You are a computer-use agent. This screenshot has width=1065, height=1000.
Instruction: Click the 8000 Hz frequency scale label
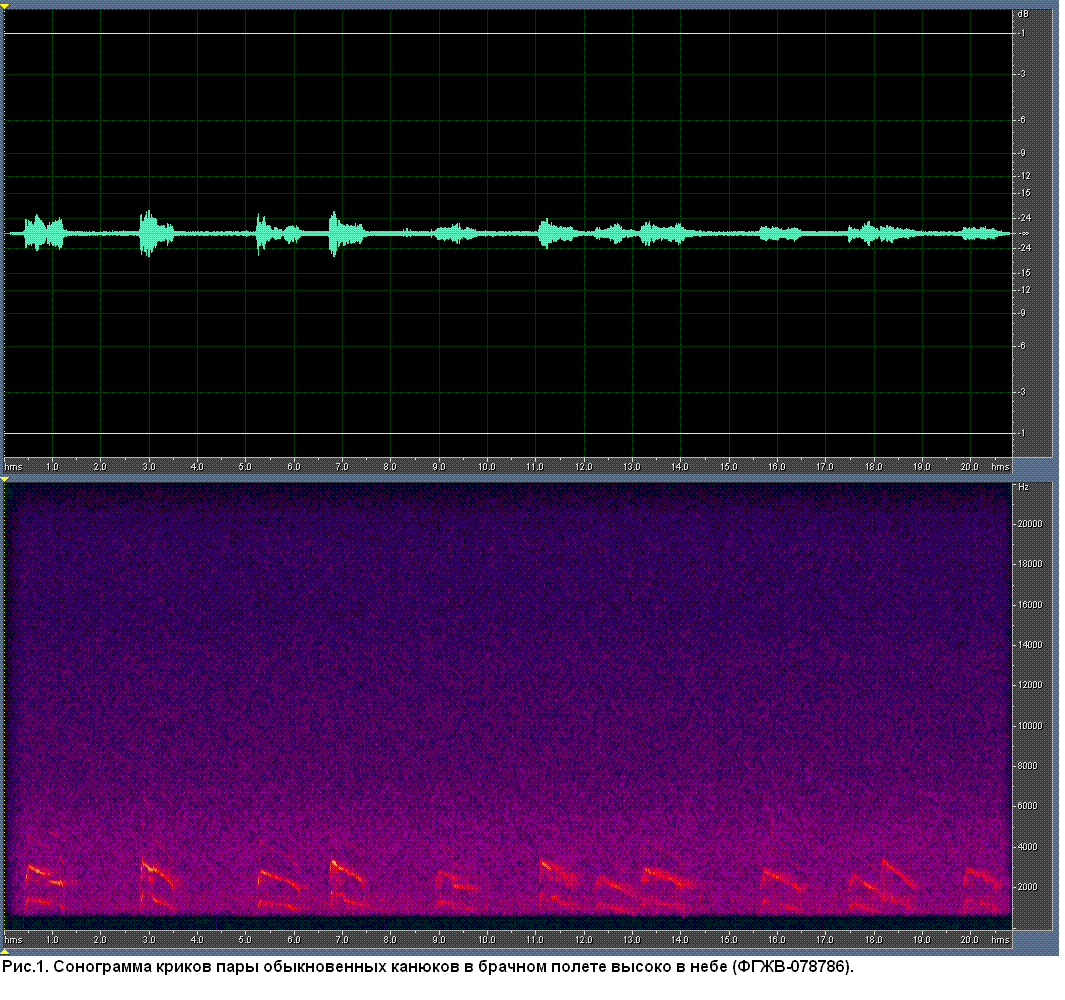1028,766
